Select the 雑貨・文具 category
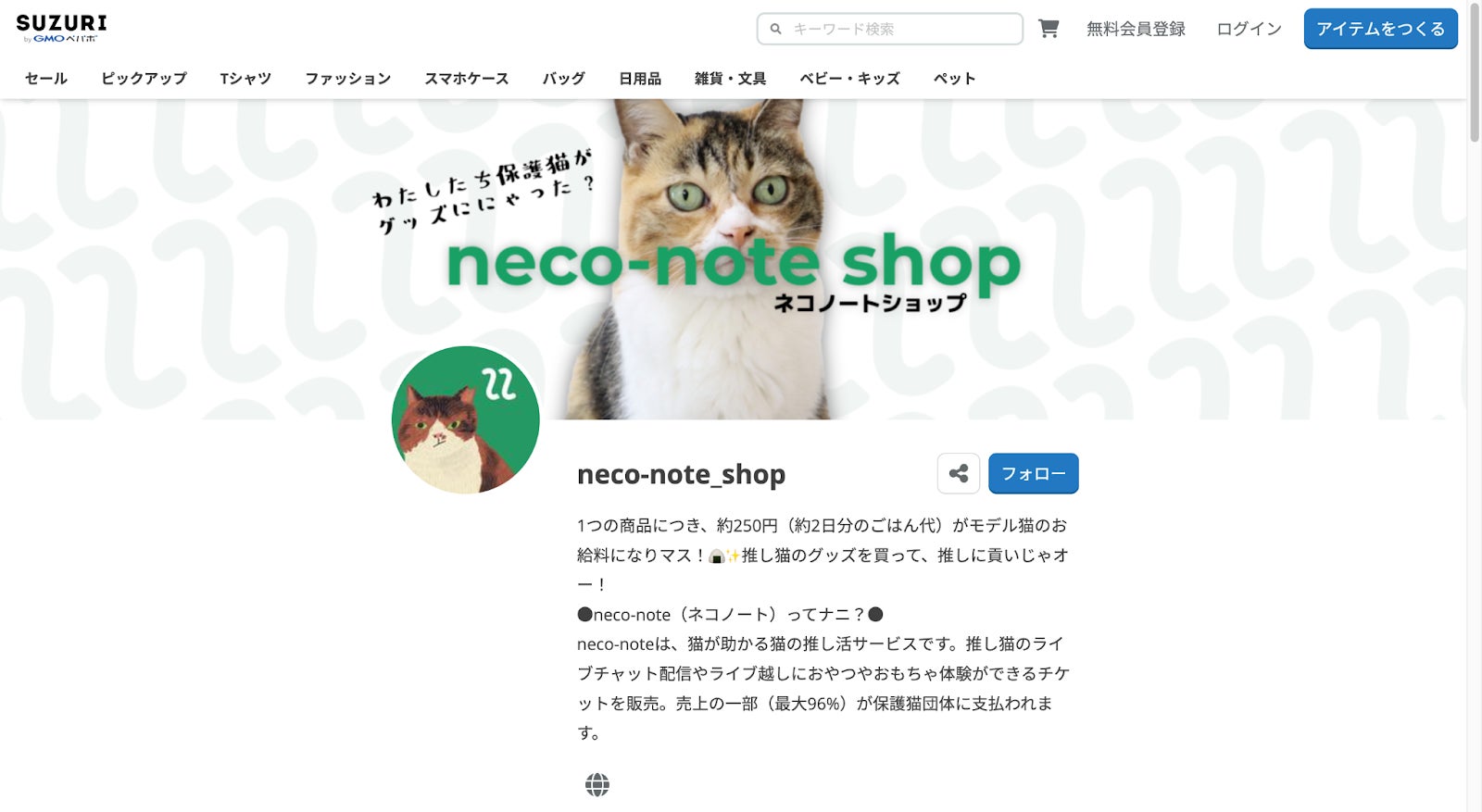 (731, 79)
